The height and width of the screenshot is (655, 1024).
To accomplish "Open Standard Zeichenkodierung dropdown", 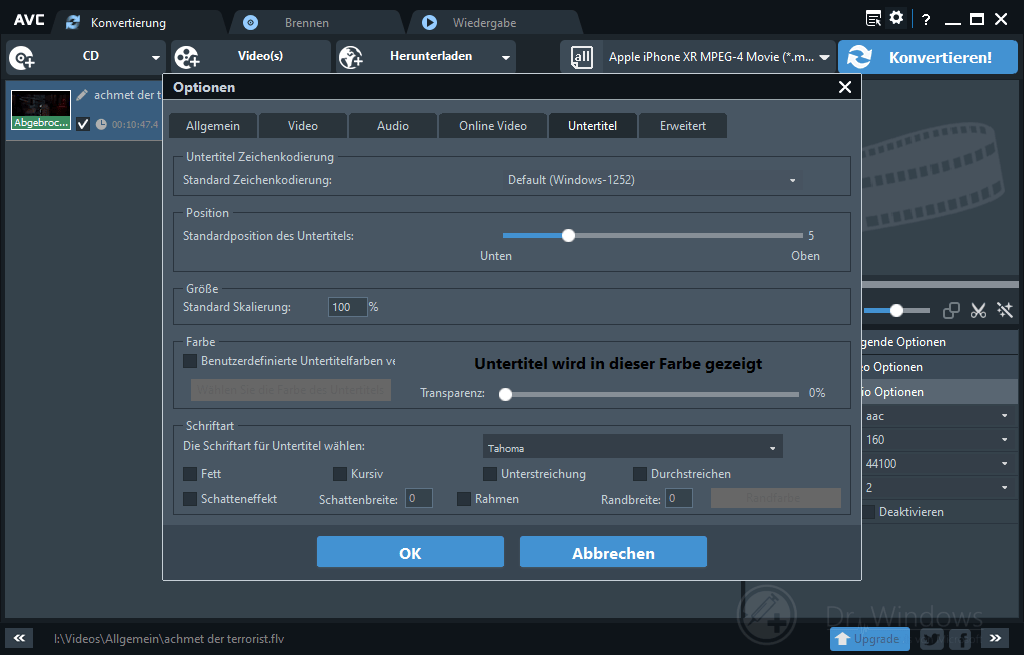I will click(x=652, y=180).
